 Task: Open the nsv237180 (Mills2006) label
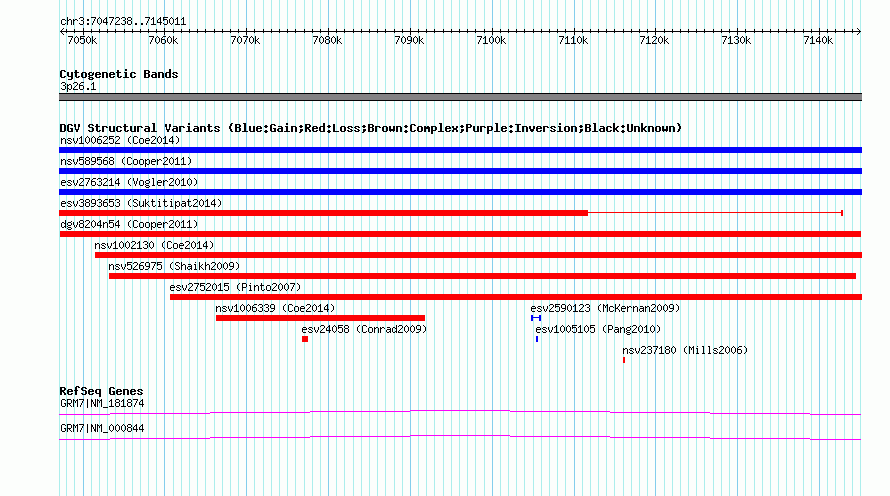point(685,350)
